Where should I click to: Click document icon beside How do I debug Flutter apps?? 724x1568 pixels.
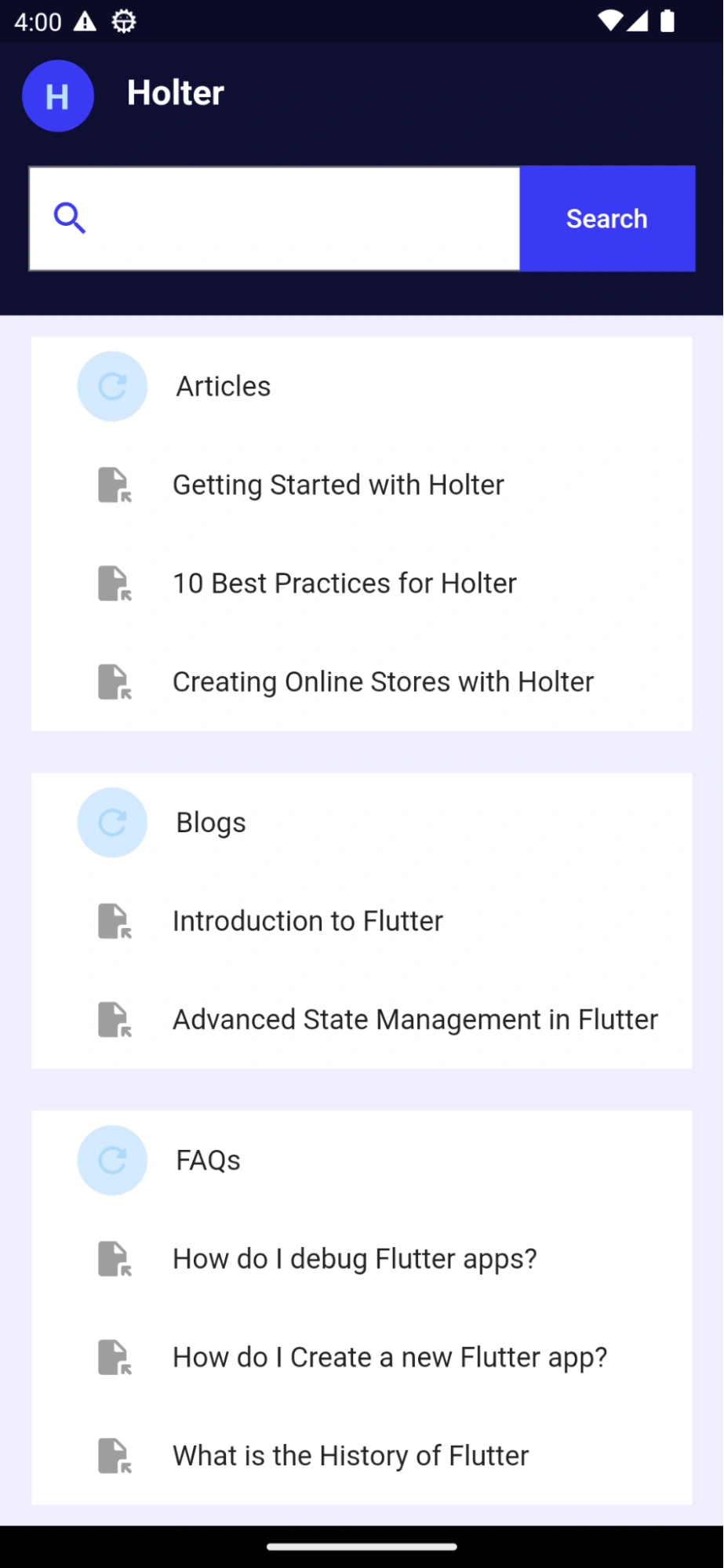point(114,1259)
